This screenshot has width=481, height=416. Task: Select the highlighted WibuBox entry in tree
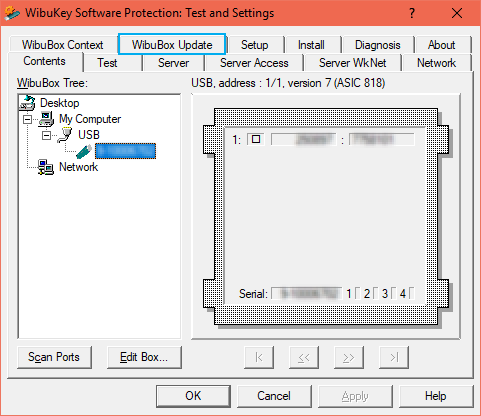pos(125,151)
